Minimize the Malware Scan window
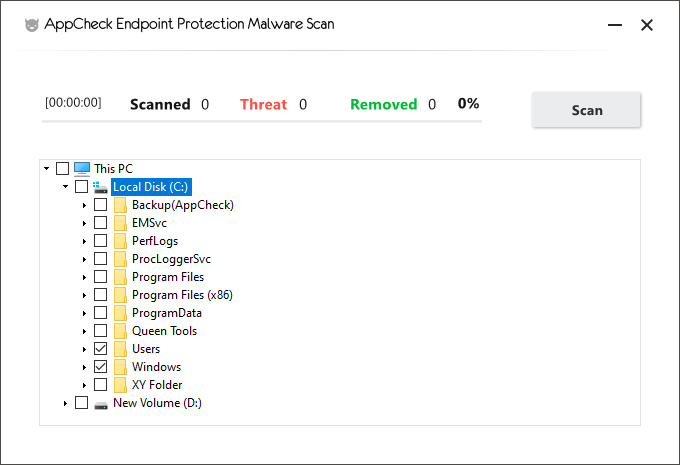This screenshot has height=465, width=680. (615, 25)
